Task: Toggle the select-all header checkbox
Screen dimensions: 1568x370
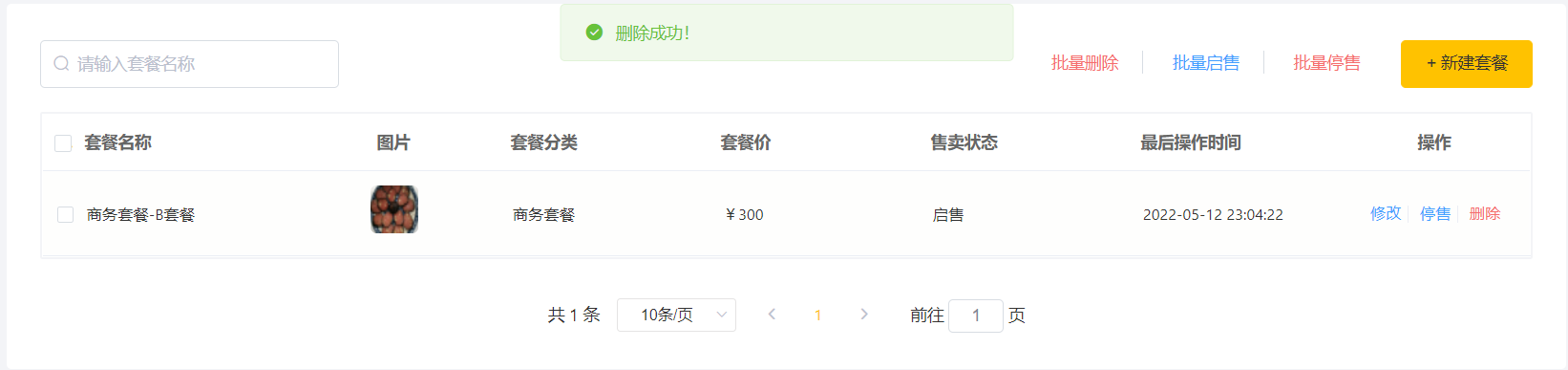Action: 63,143
